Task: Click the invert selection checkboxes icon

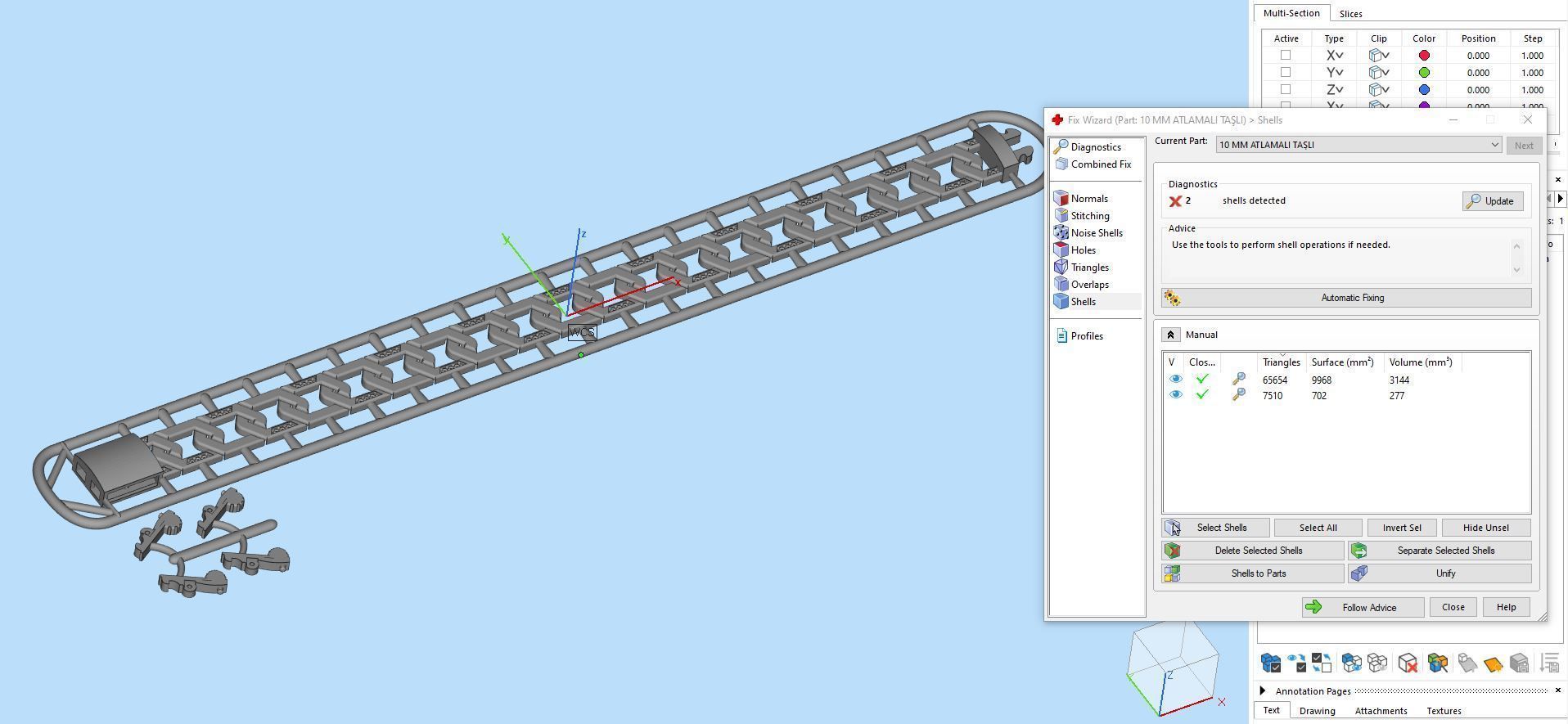Action: point(1321,663)
